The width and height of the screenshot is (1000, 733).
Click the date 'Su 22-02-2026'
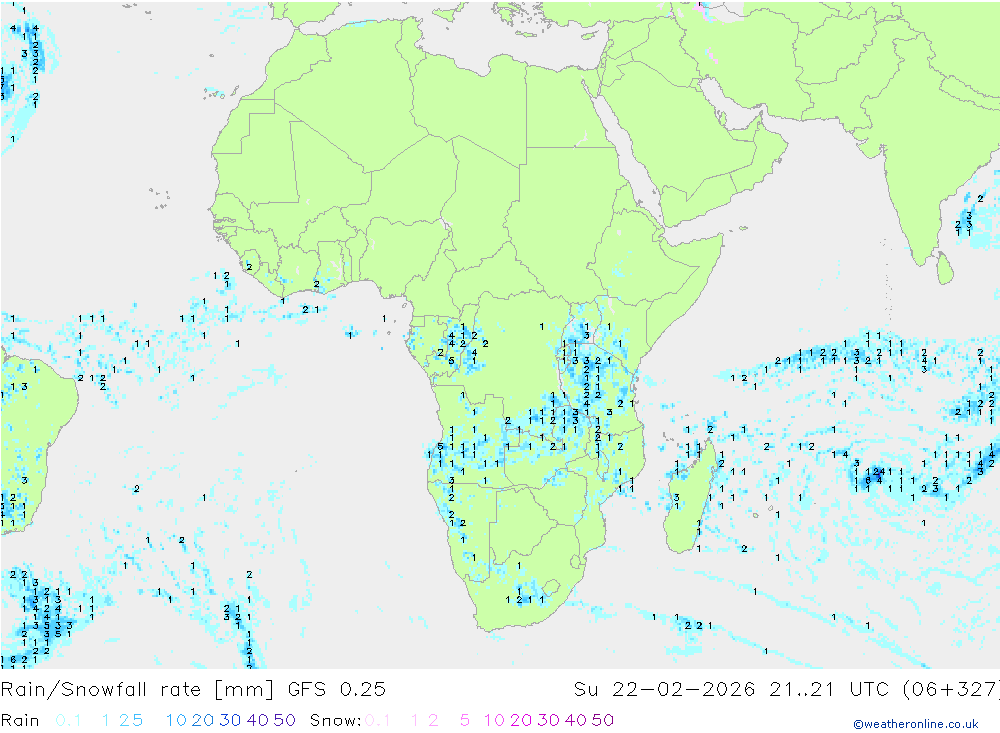pyautogui.click(x=665, y=690)
